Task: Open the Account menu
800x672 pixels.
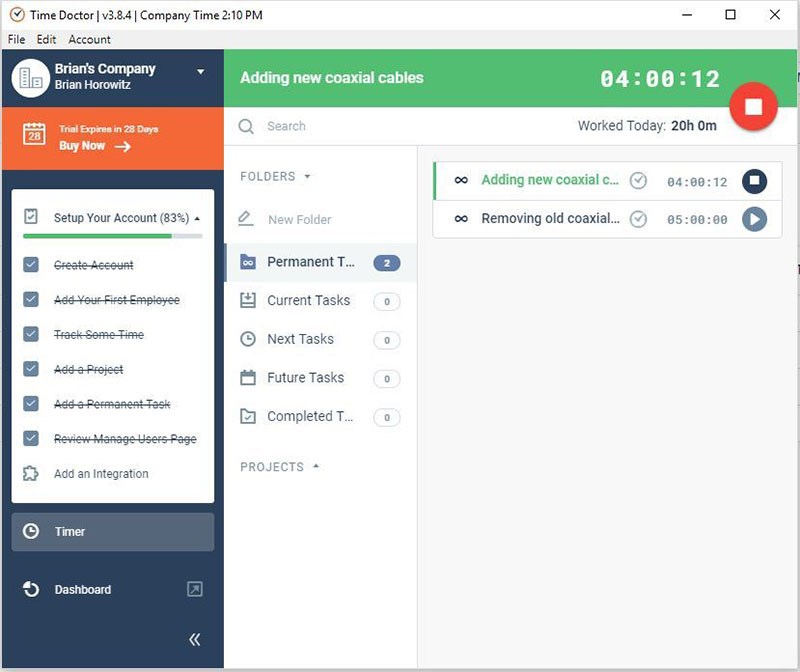Action: pos(89,39)
